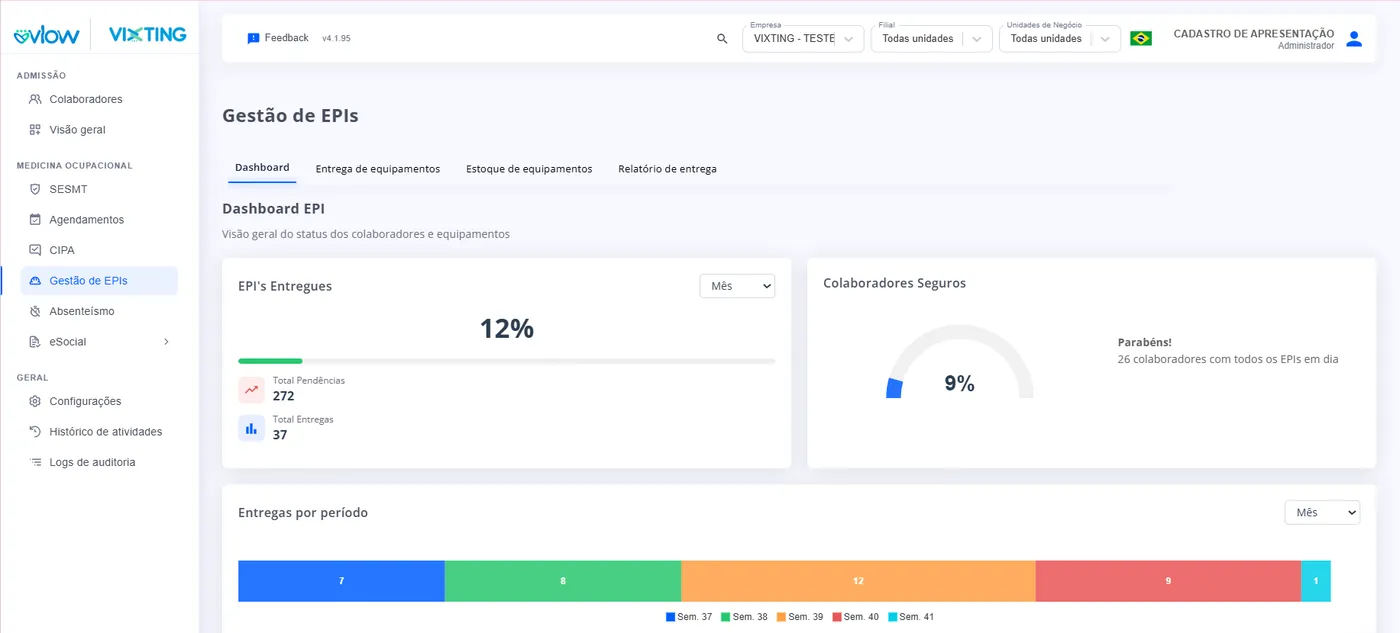This screenshot has height=633, width=1400.
Task: Click the Logs de auditoria list icon
Action: (35, 462)
